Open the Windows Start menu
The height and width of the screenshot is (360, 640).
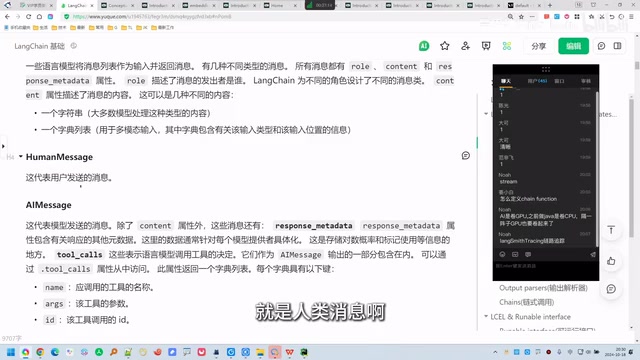(11, 352)
